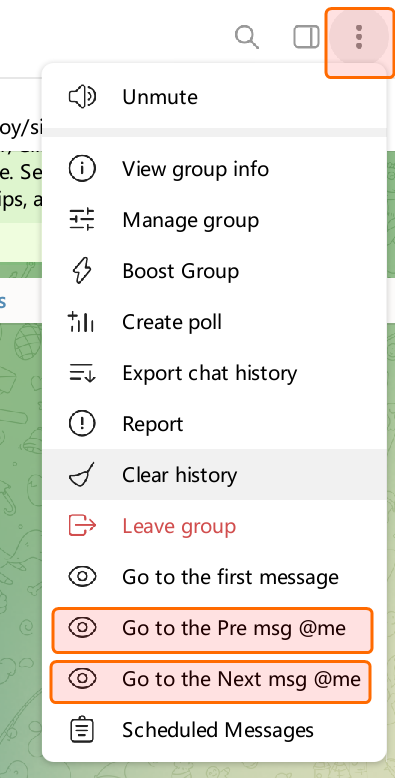395x778 pixels.
Task: Open Scheduled Messages
Action: (x=214, y=730)
